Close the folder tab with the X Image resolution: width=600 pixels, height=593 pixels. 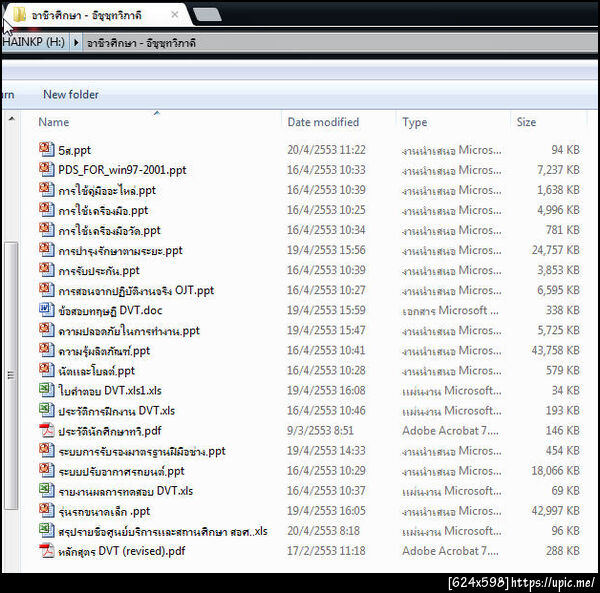pos(174,15)
